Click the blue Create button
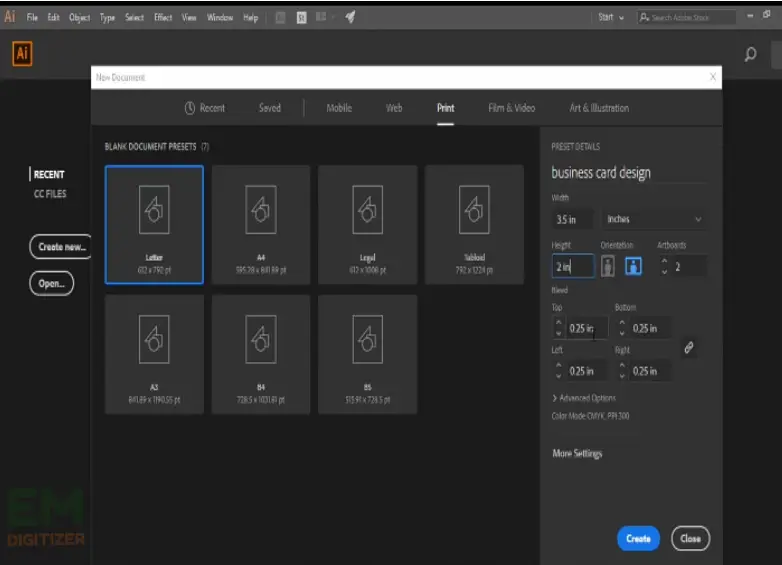 click(x=638, y=539)
